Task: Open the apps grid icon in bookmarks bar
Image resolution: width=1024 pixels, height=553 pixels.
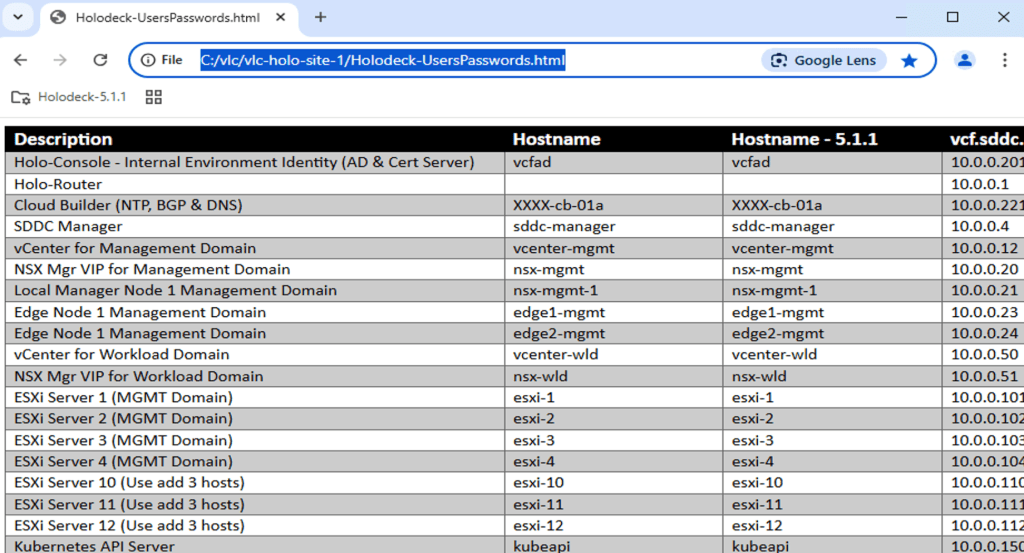Action: [154, 97]
